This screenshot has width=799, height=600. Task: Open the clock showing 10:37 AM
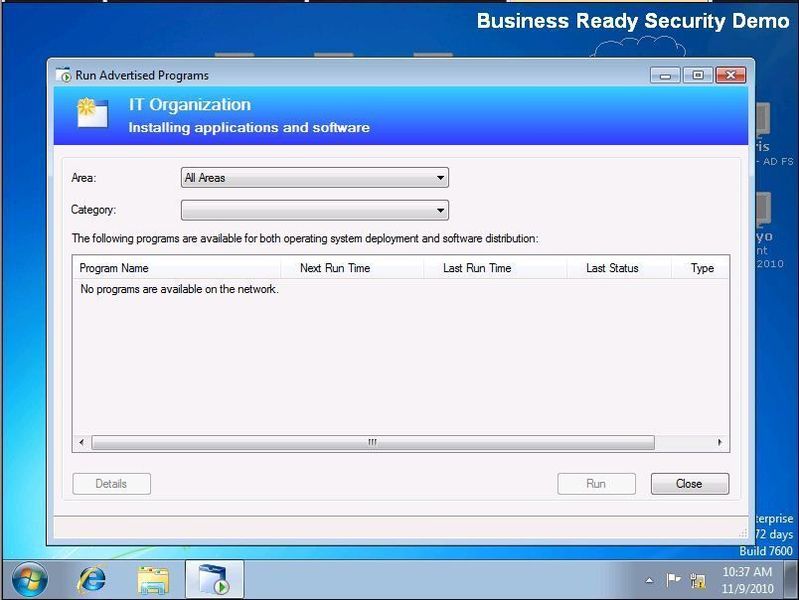(x=747, y=580)
